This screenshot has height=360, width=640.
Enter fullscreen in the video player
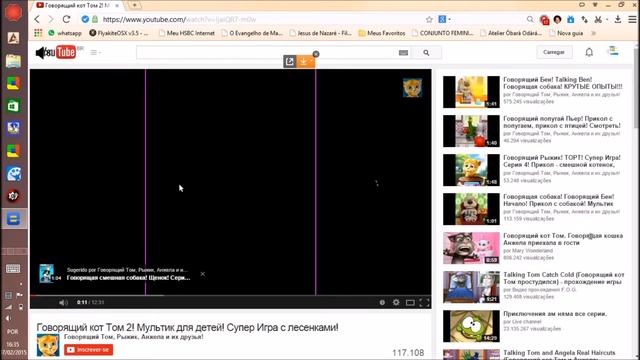point(424,302)
